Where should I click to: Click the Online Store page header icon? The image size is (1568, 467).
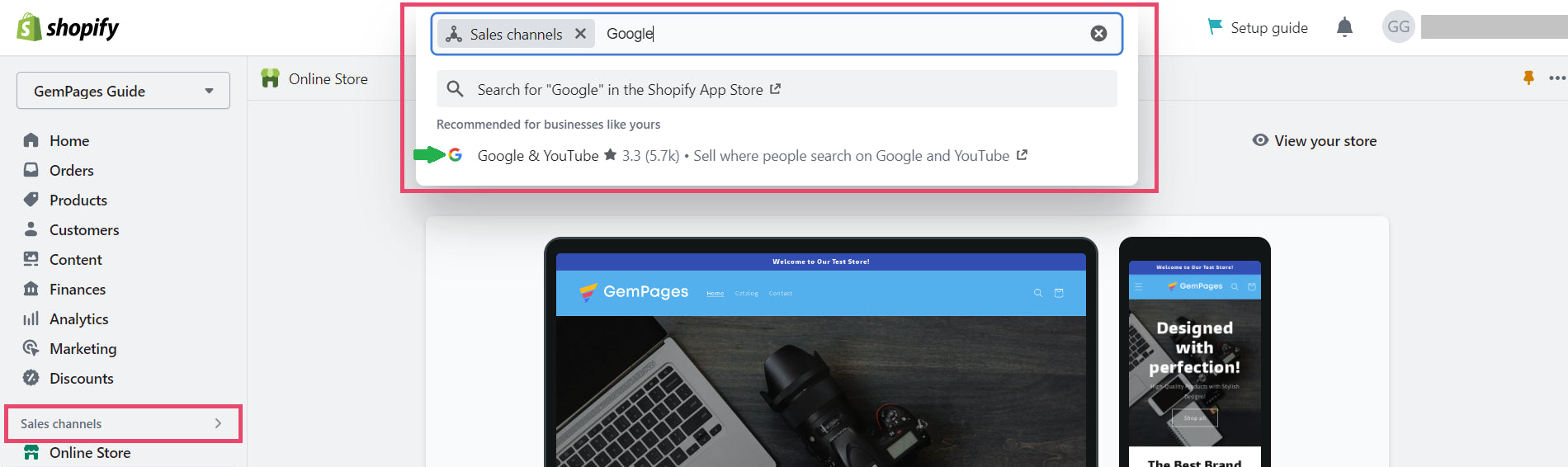270,78
